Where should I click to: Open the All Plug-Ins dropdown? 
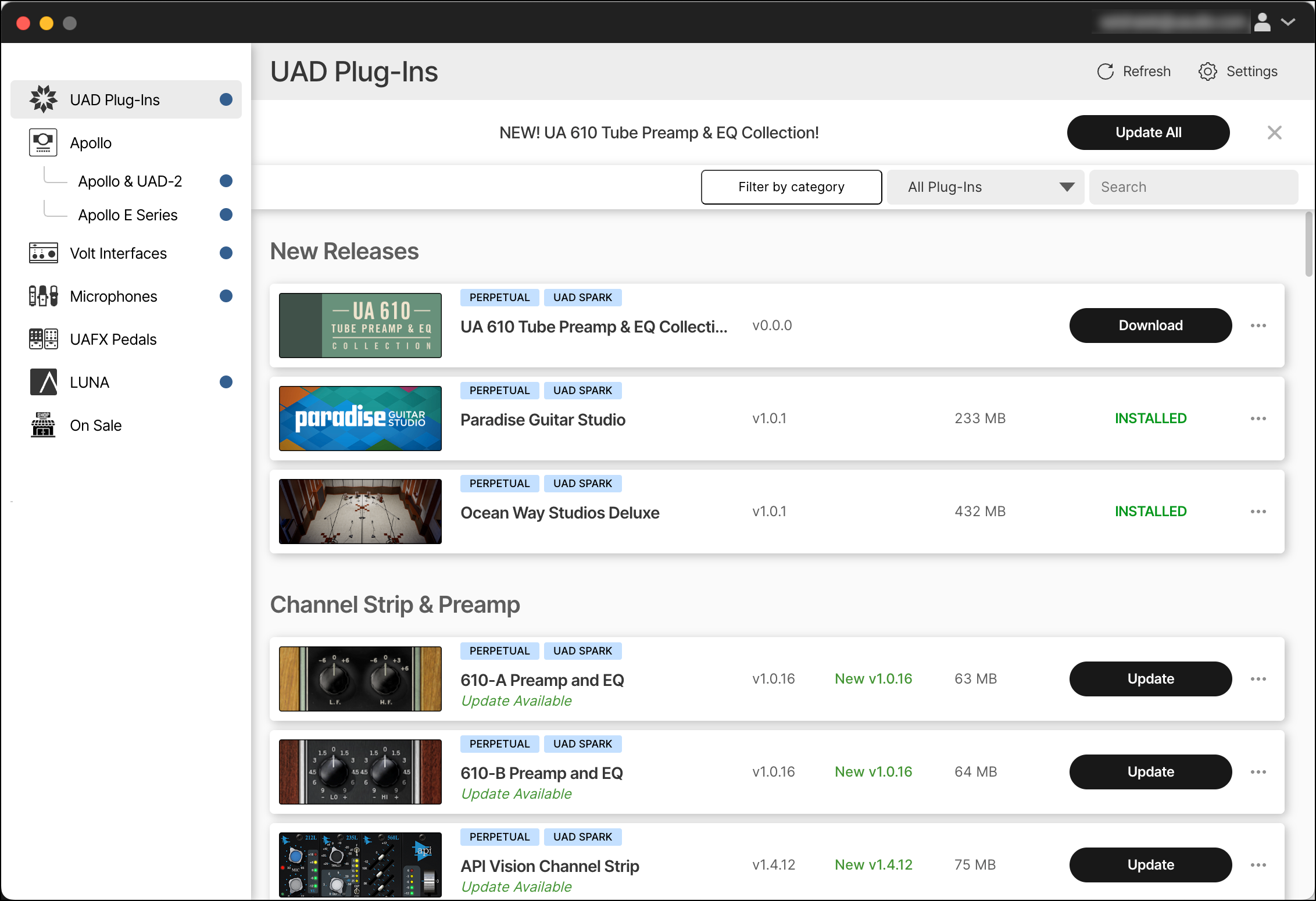point(985,187)
